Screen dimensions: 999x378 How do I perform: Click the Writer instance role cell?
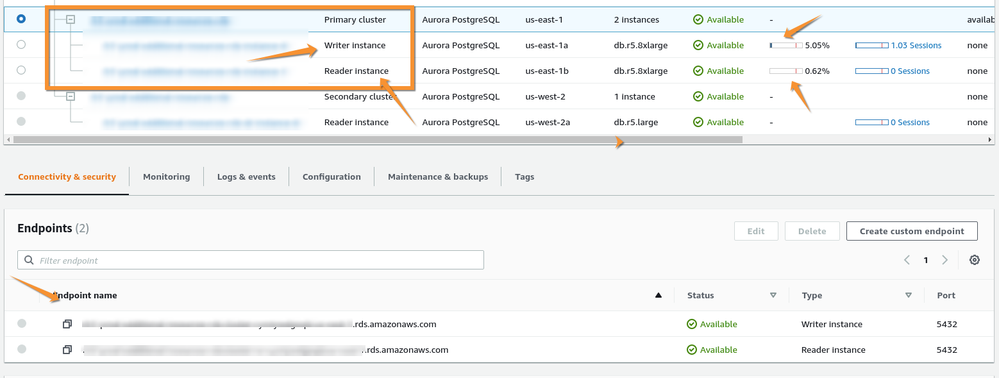354,45
